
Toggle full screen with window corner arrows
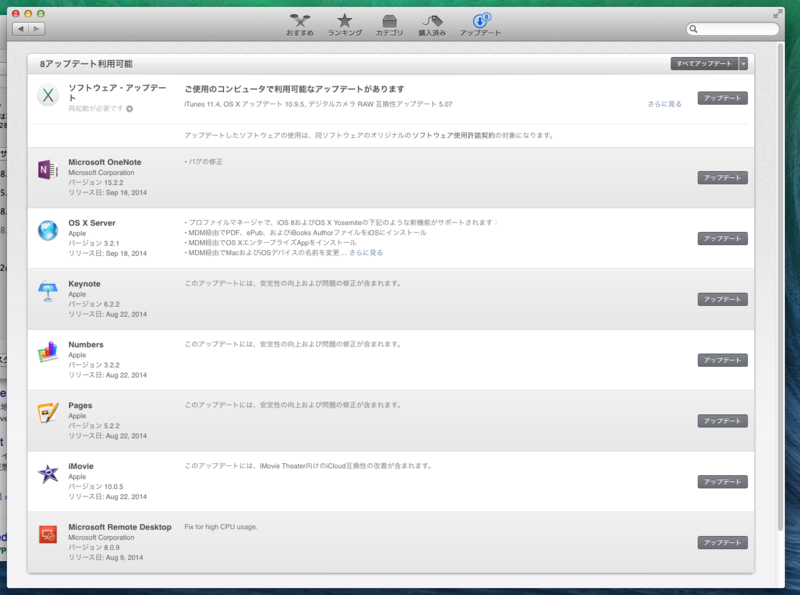pos(777,15)
